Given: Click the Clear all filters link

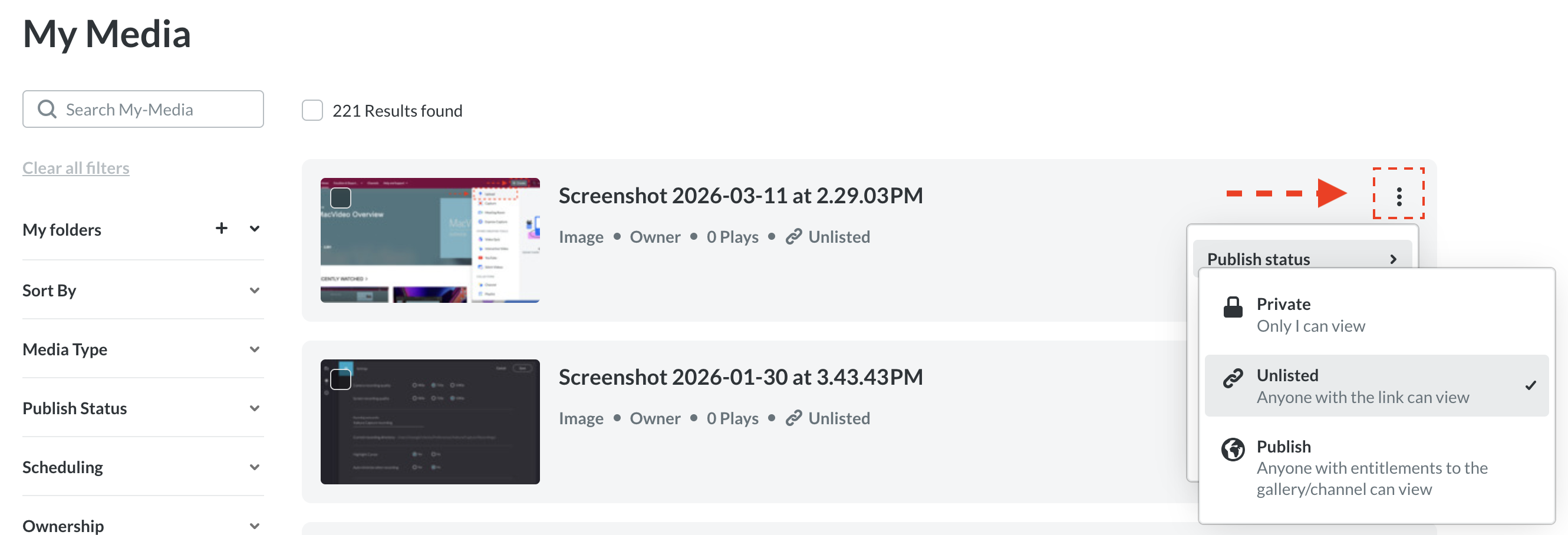Looking at the screenshot, I should pos(76,168).
